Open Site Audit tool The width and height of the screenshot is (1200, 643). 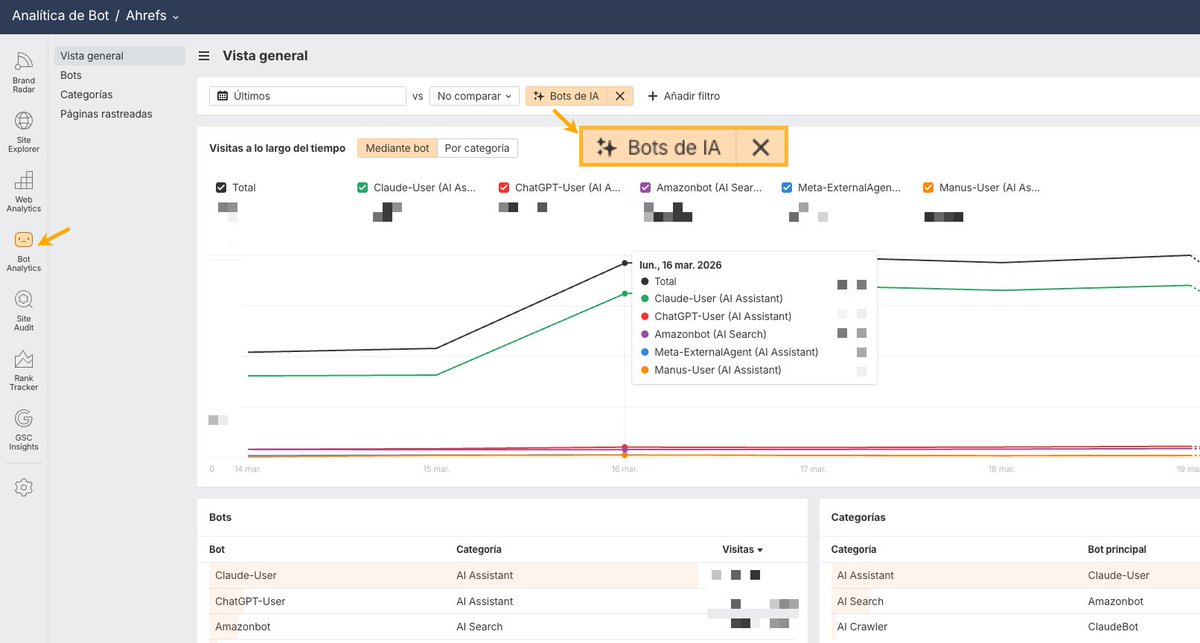point(24,311)
